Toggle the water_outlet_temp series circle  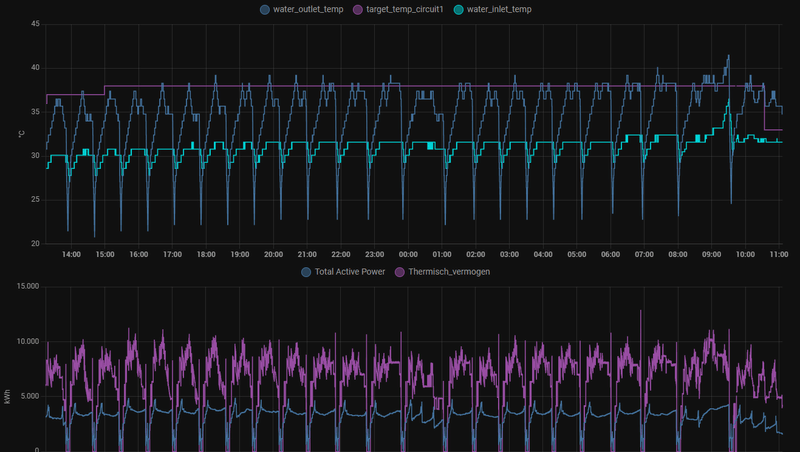(x=265, y=10)
